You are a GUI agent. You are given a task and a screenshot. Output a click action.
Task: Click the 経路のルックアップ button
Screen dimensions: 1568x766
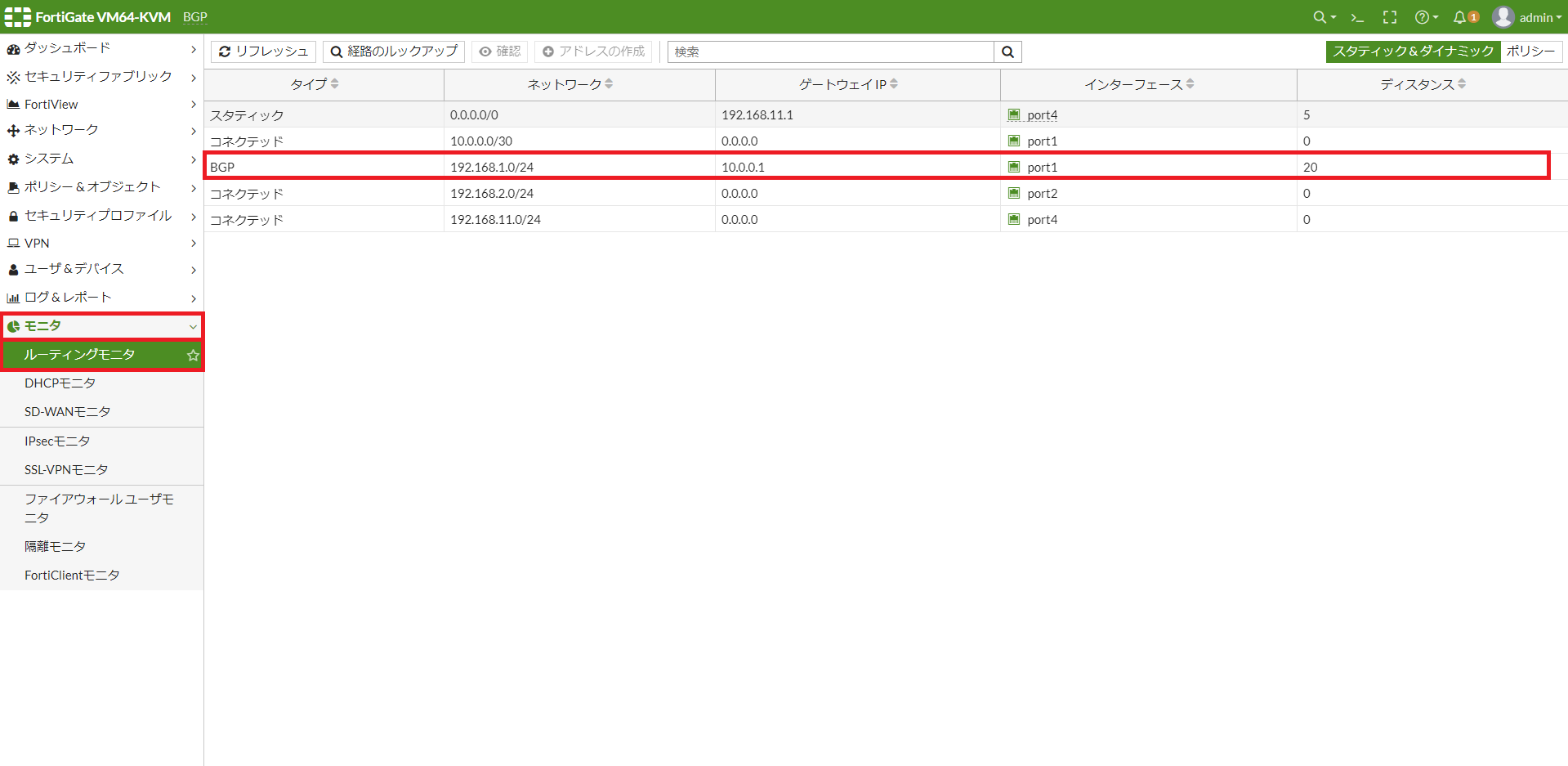(x=394, y=52)
